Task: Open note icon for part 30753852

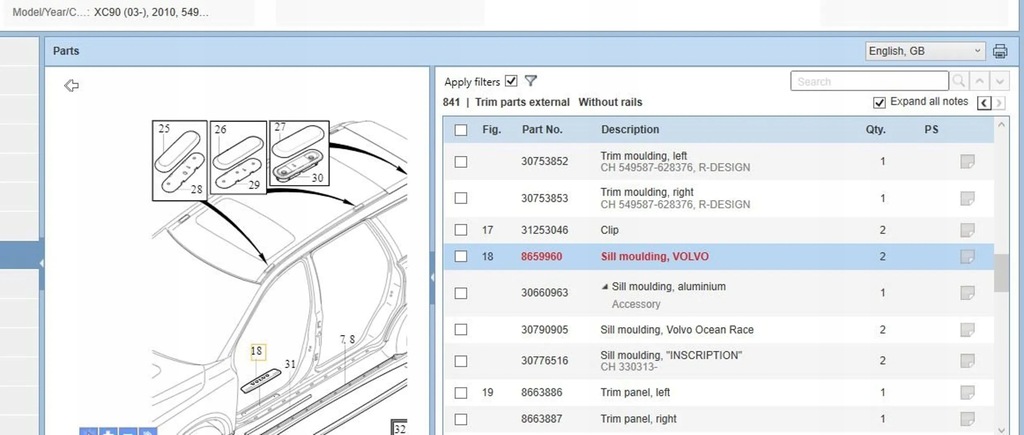Action: coord(967,161)
